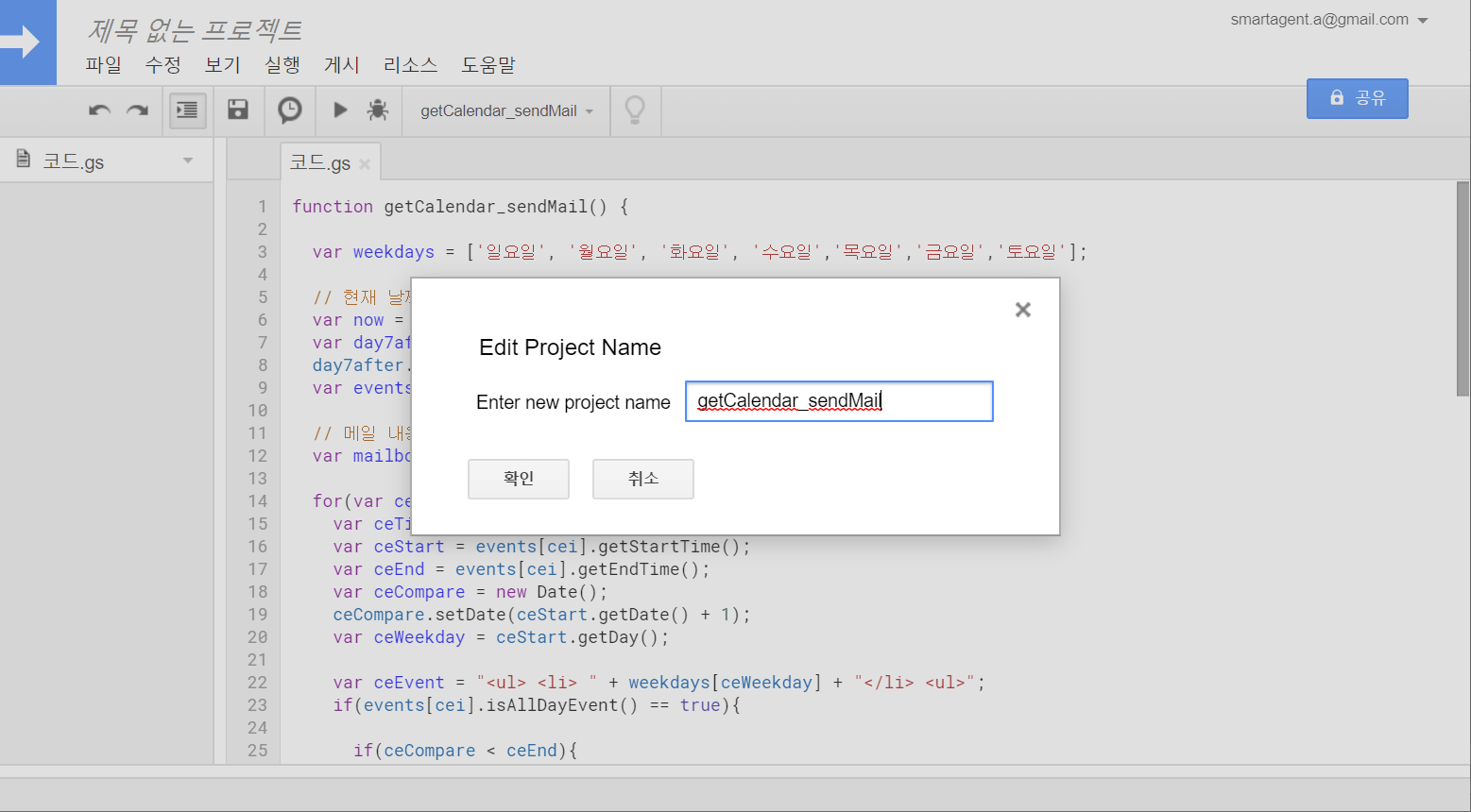Screen dimensions: 1471x812
Task: Click the blue arrow Apps Script logo
Action: pyautogui.click(x=25, y=42)
